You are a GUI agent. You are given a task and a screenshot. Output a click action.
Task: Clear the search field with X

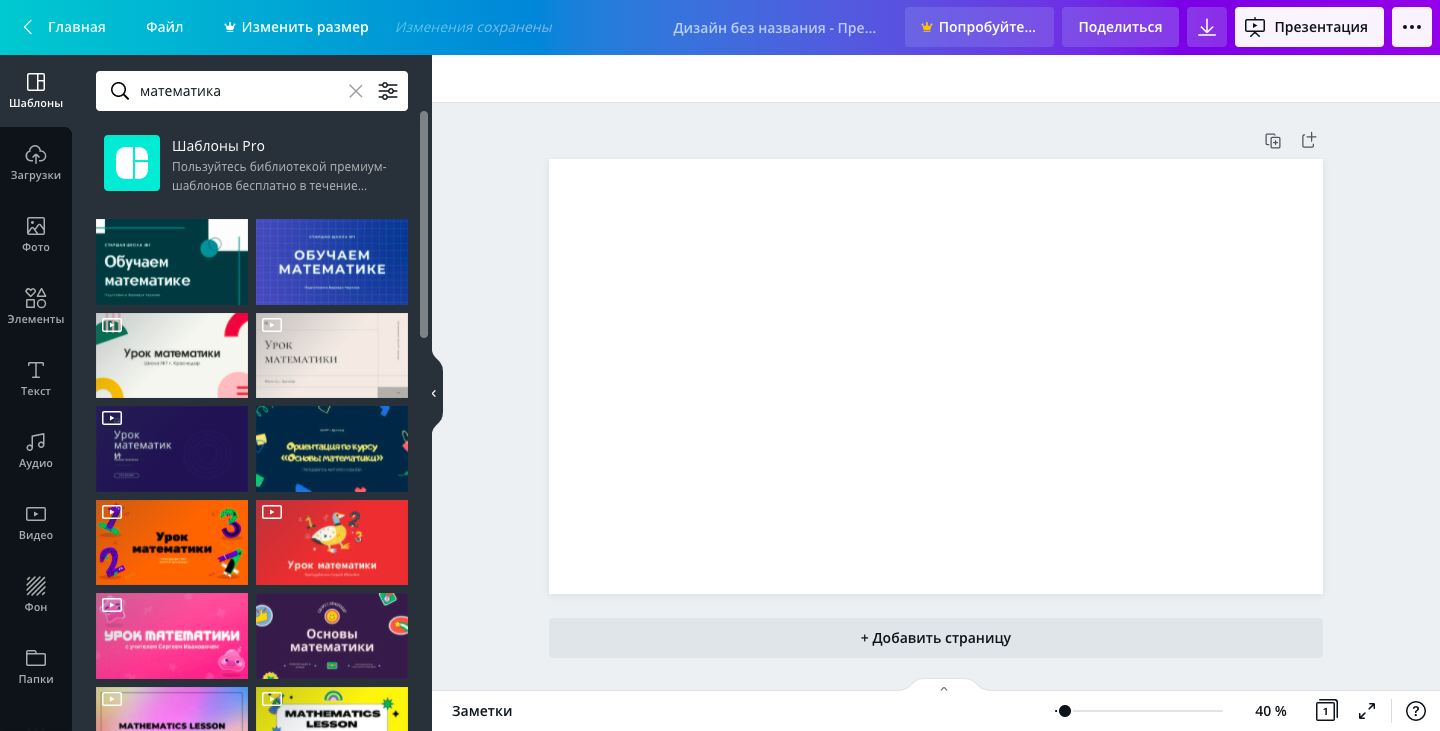pos(356,91)
